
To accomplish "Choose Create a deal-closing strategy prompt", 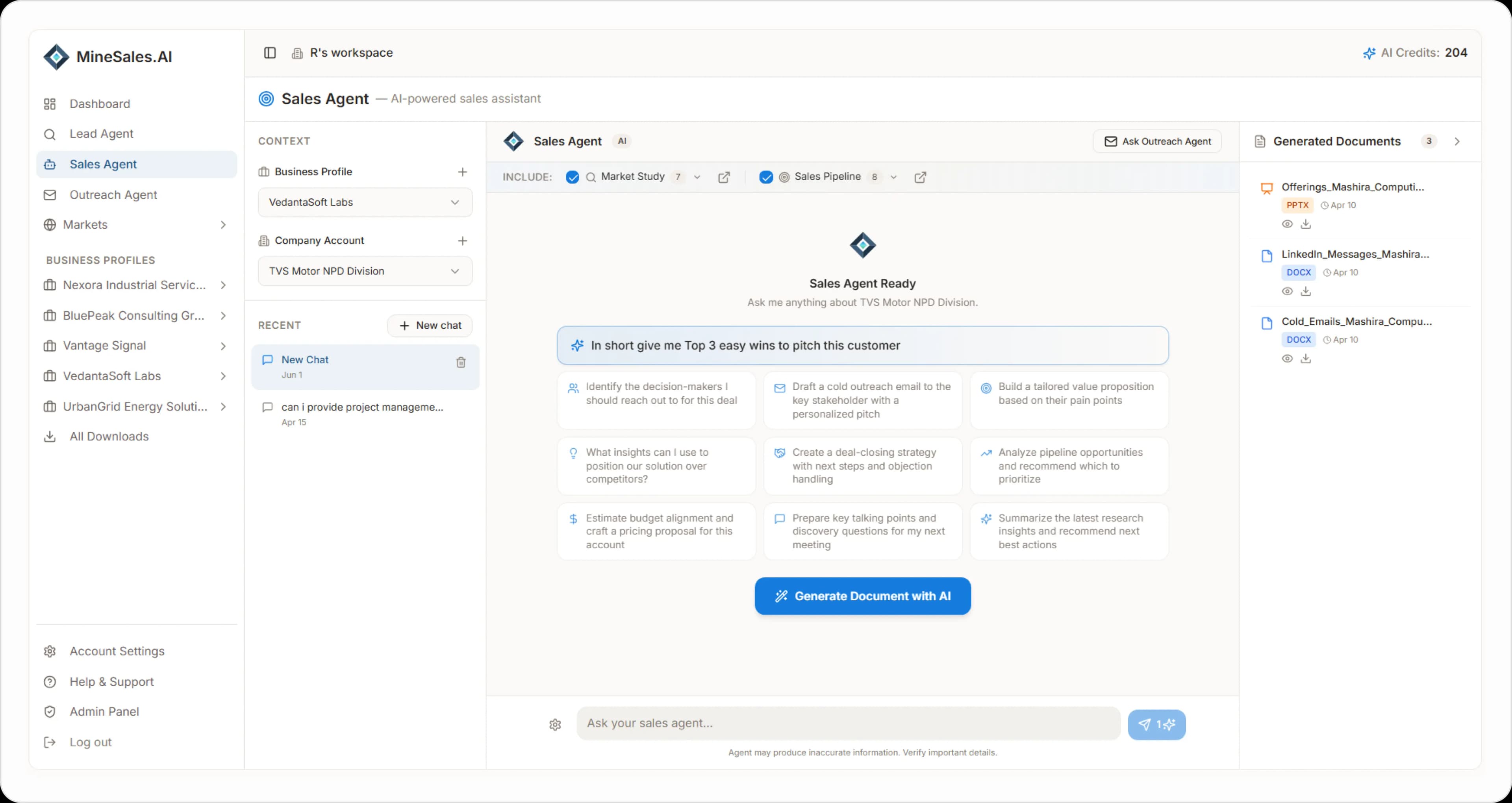I will coord(862,466).
